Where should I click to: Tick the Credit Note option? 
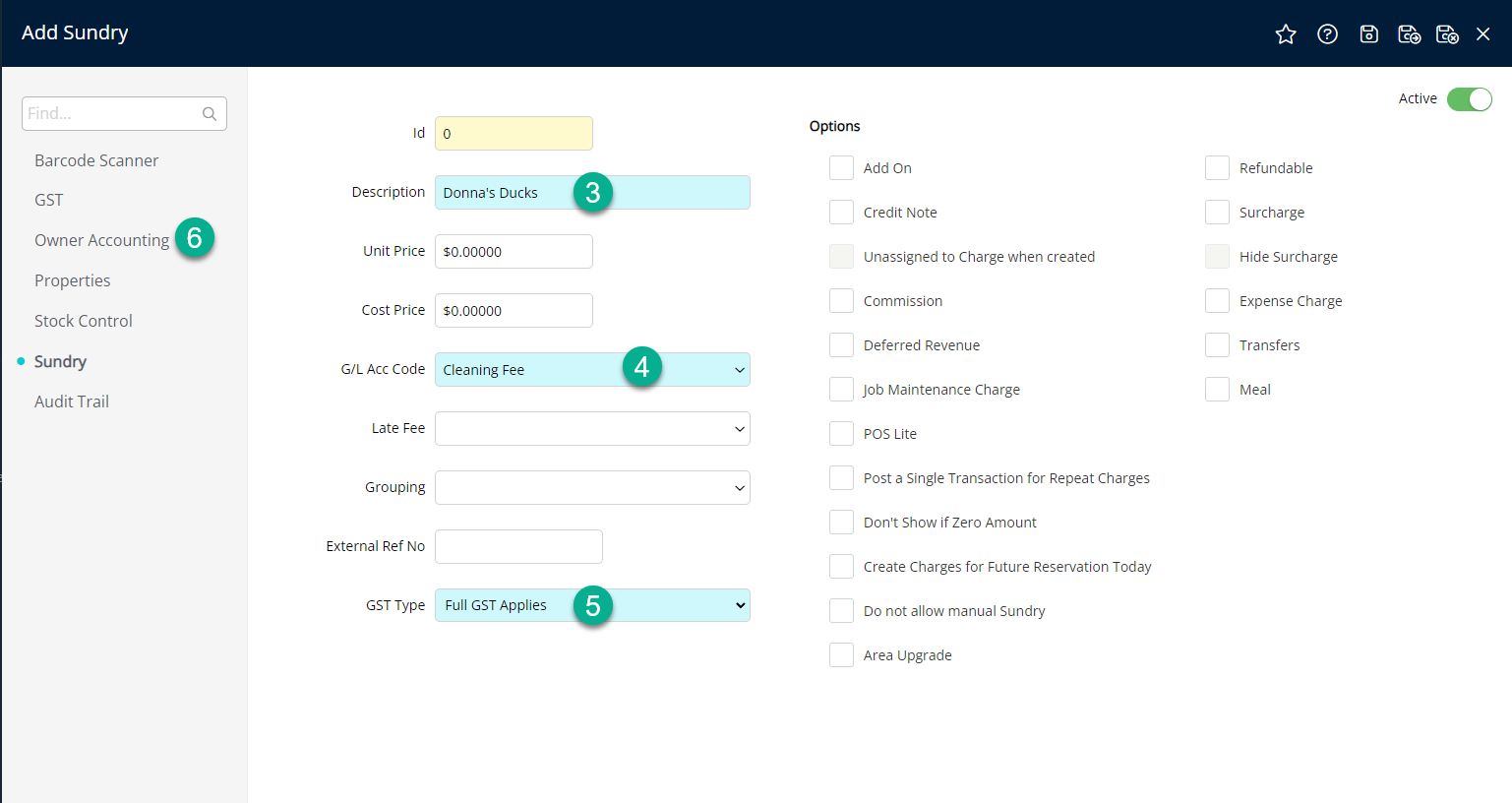click(x=841, y=213)
